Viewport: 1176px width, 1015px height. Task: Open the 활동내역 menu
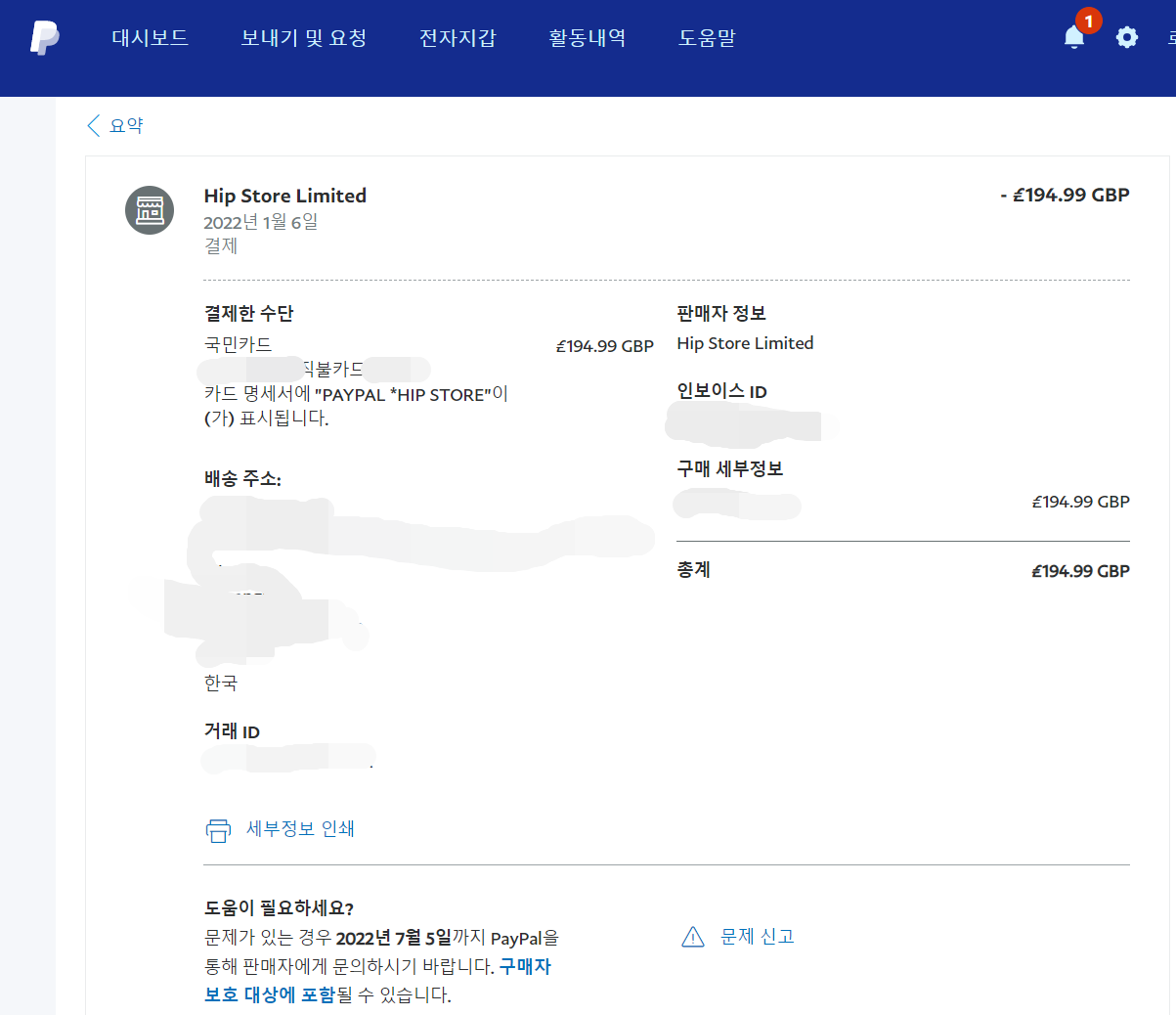pyautogui.click(x=588, y=38)
